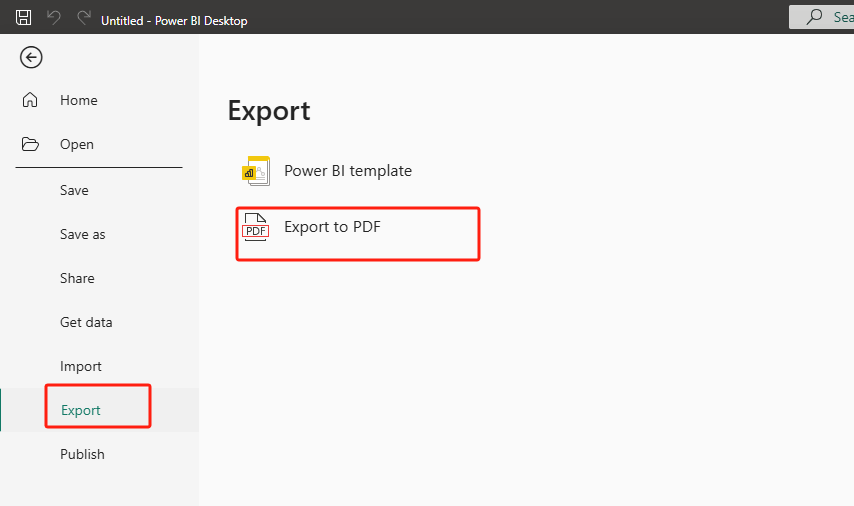The image size is (854, 506).
Task: Open the Get data section
Action: click(86, 322)
